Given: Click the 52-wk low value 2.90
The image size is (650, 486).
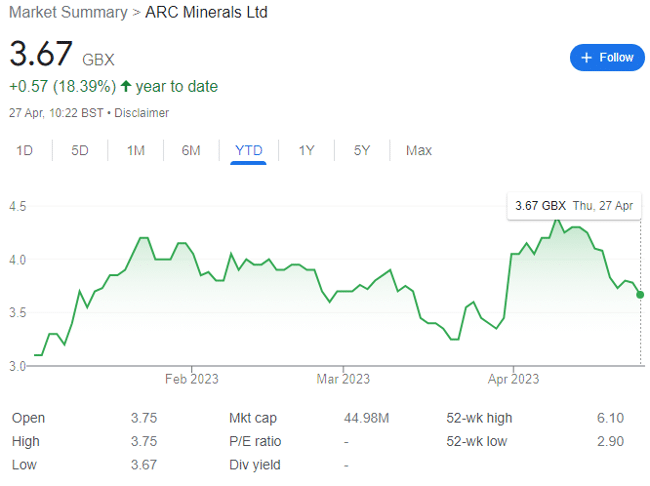Looking at the screenshot, I should tap(610, 441).
